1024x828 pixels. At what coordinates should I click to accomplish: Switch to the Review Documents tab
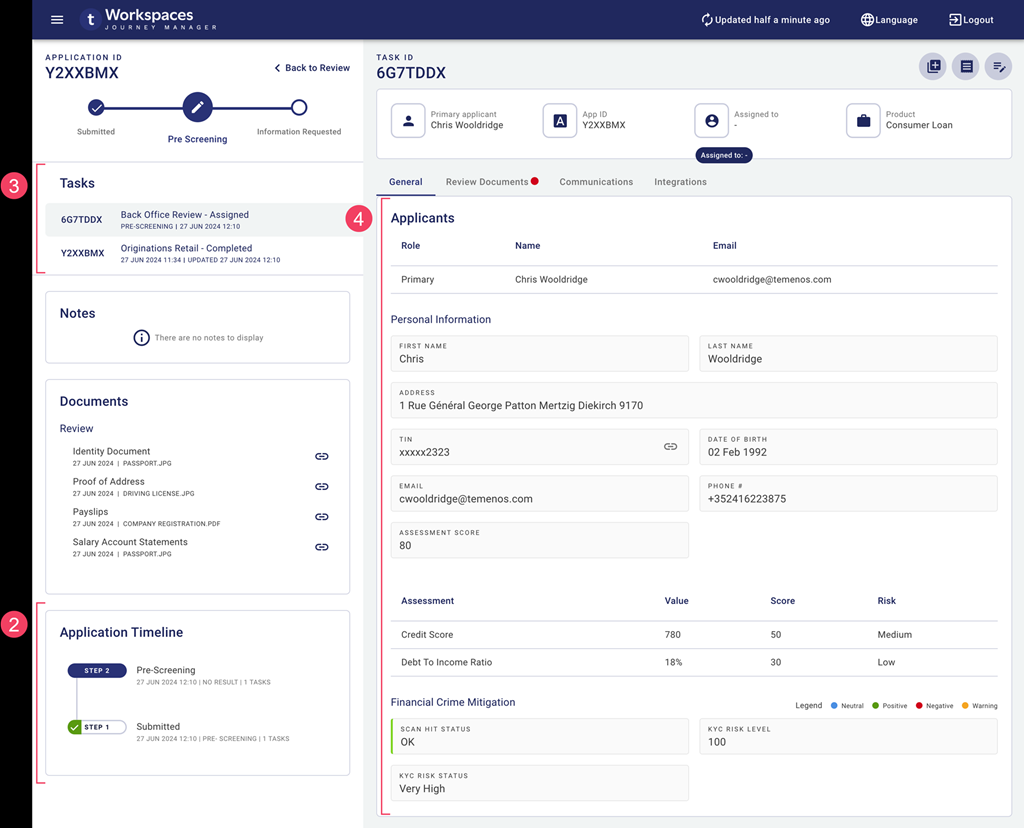pos(487,182)
